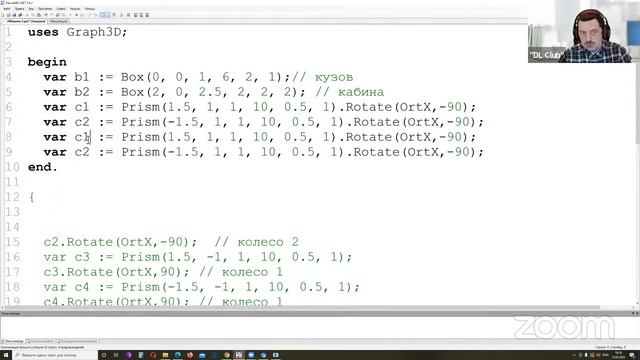640x360 pixels.
Task: Click 'var c4' on line 18
Action: [66, 287]
